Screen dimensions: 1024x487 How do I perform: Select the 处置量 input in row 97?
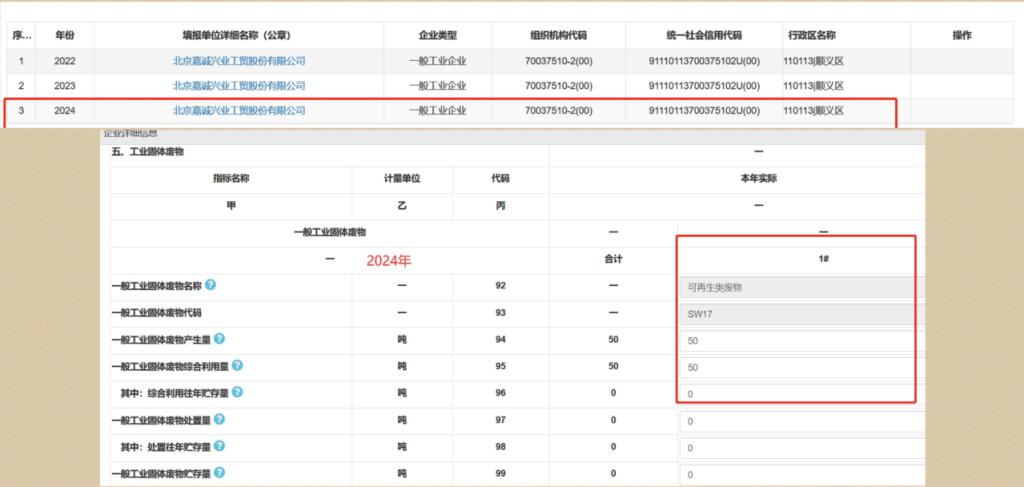pyautogui.click(x=797, y=421)
